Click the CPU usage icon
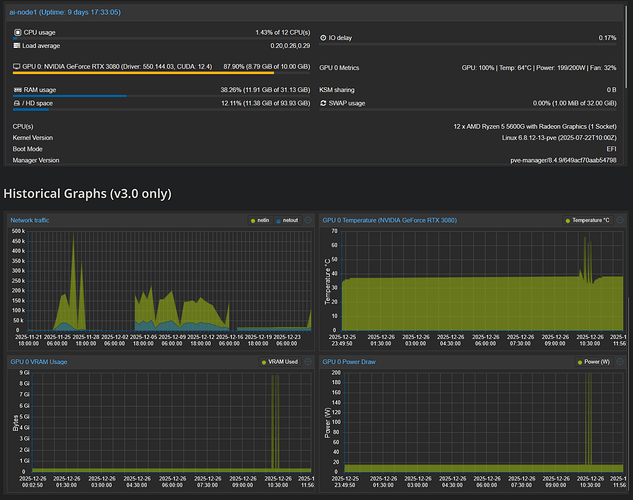 tap(17, 33)
